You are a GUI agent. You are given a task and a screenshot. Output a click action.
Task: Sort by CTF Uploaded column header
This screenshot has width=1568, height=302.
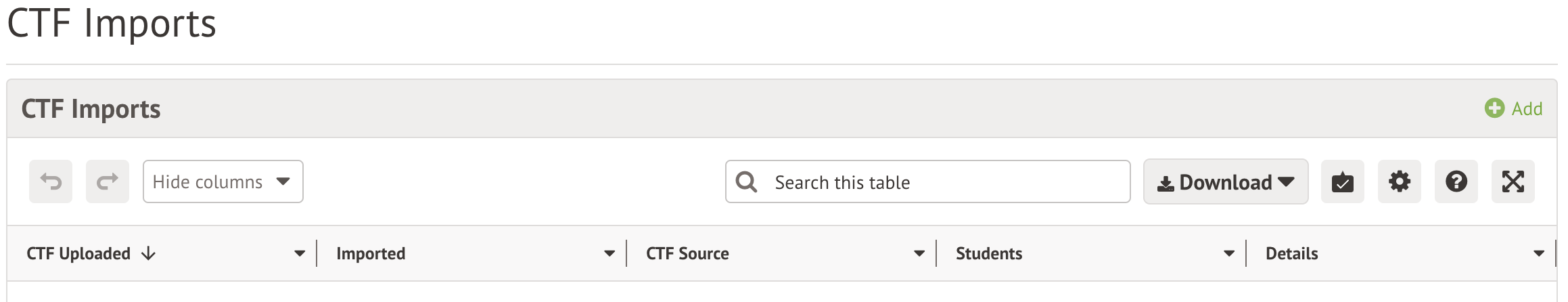[78, 254]
